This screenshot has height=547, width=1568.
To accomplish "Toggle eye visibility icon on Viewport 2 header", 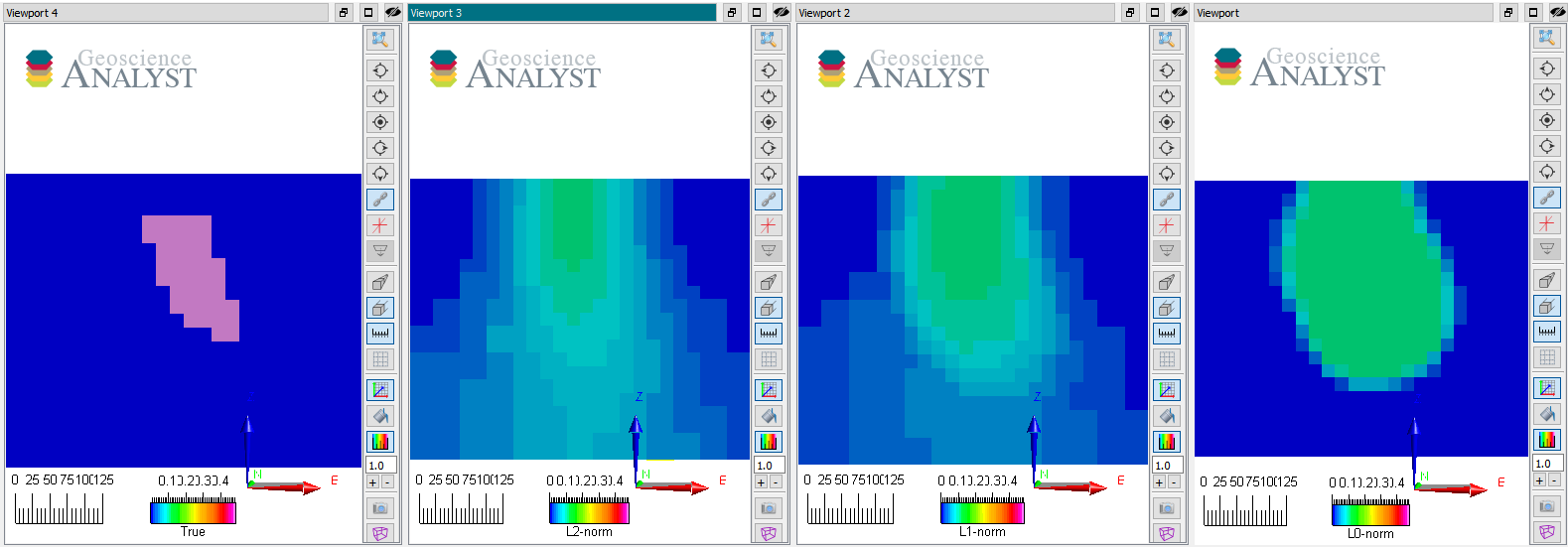I will [x=1180, y=13].
